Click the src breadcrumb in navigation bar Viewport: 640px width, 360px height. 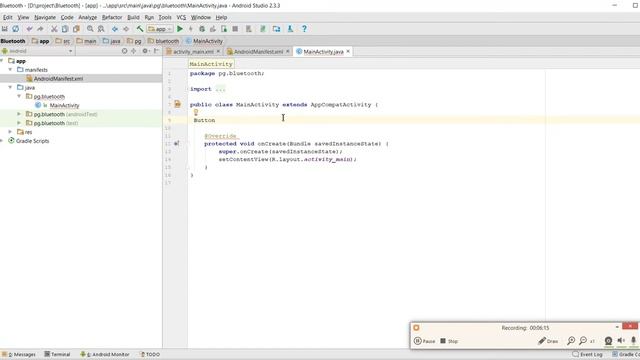(63, 41)
